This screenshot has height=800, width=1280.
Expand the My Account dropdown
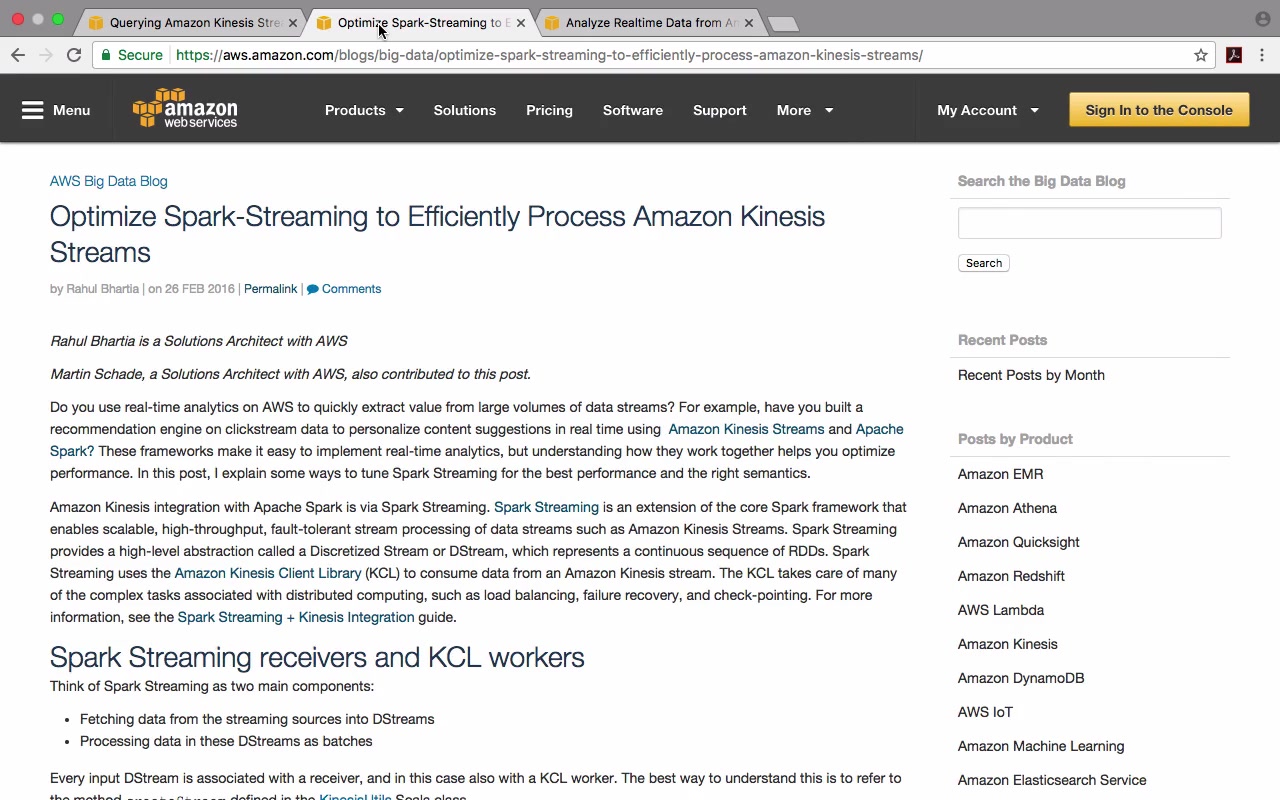(988, 110)
